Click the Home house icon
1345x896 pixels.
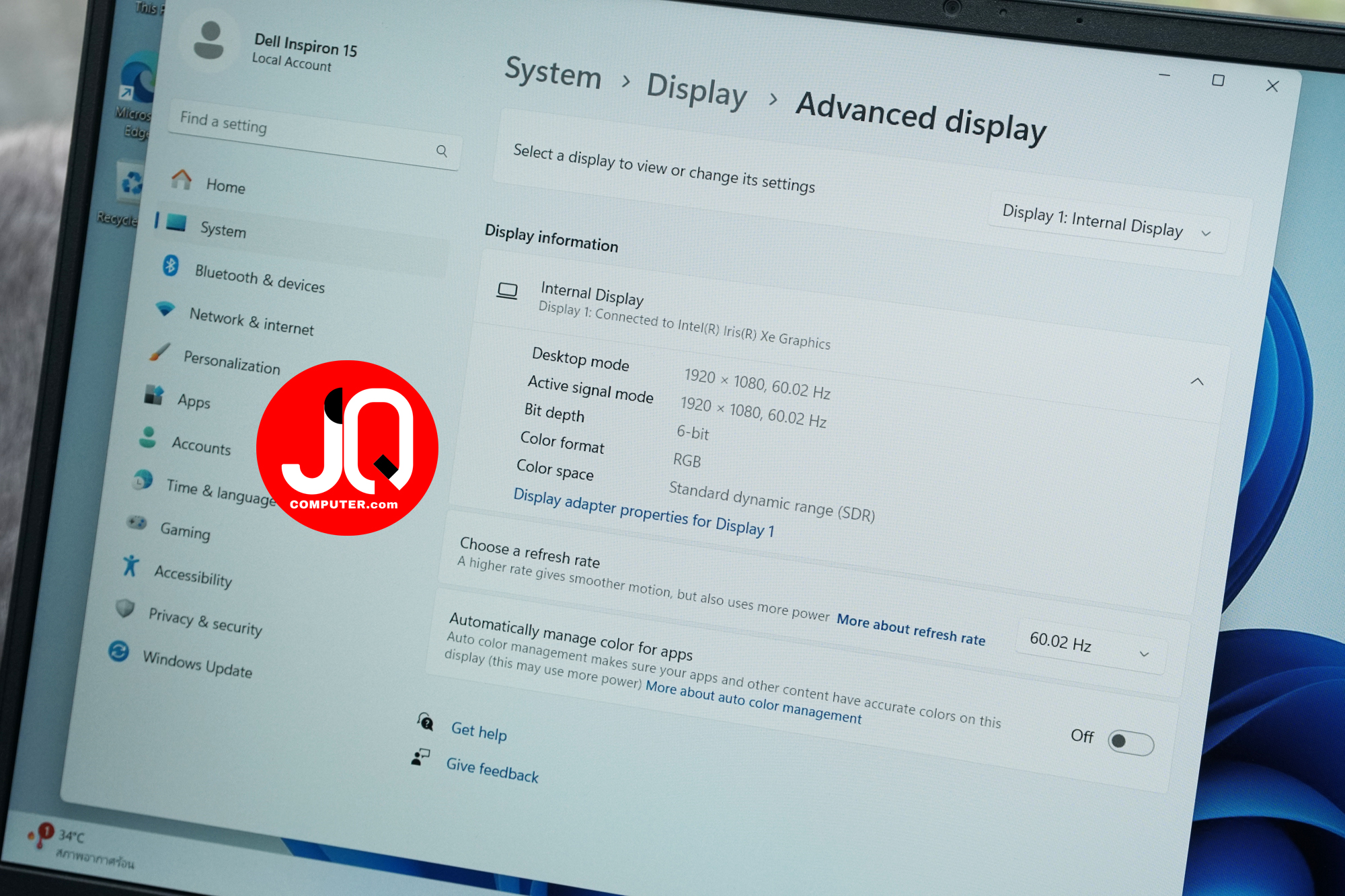[181, 178]
